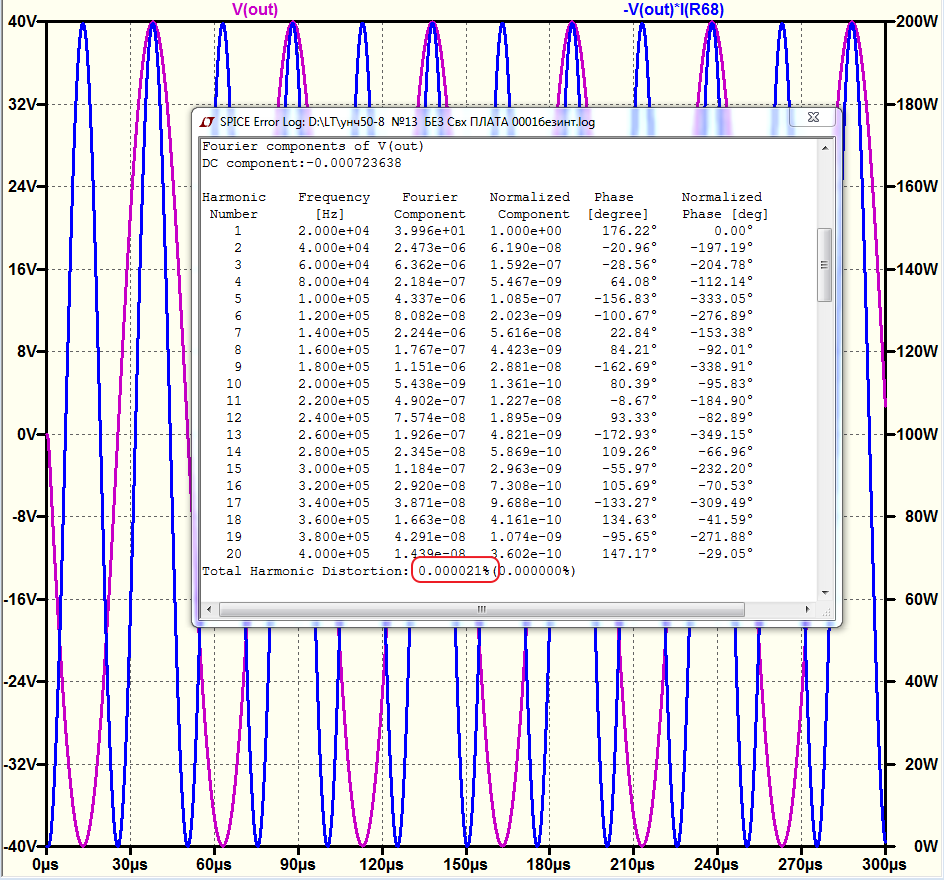Image resolution: width=944 pixels, height=880 pixels.
Task: Click the 40V label on left axis
Action: 21,22
